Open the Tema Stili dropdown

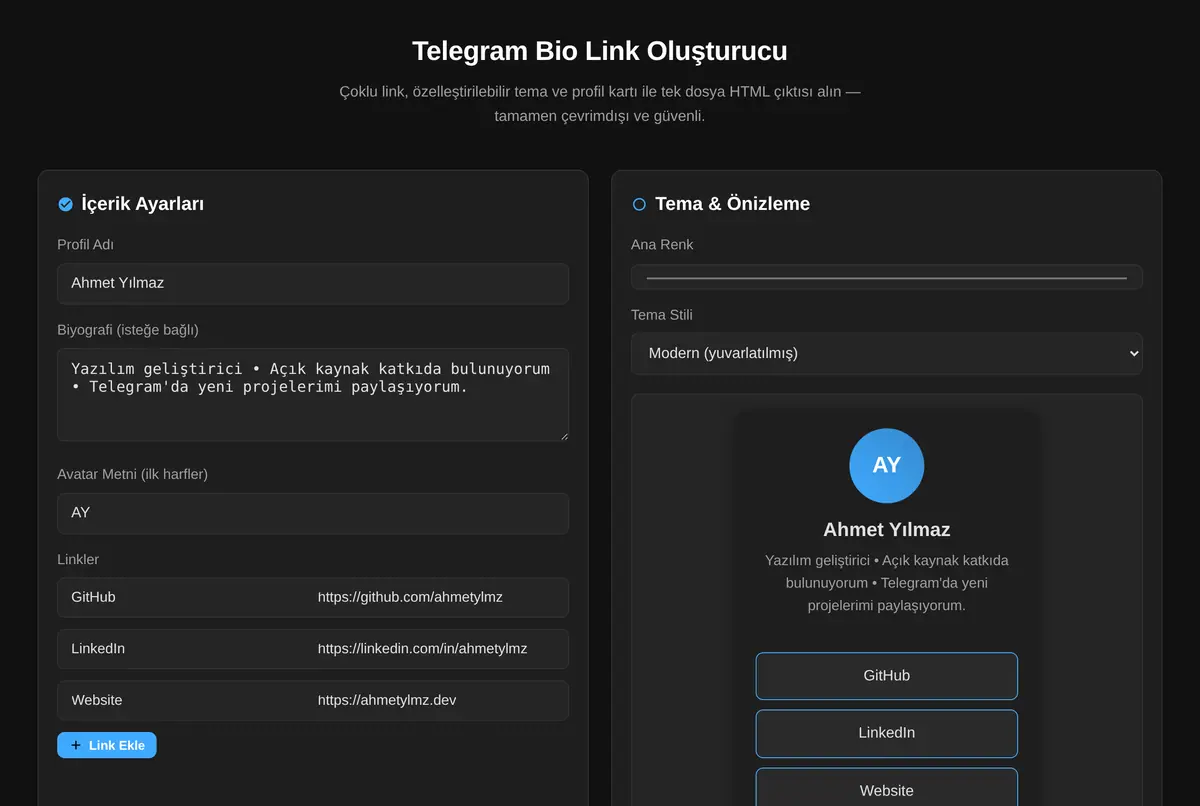[886, 353]
